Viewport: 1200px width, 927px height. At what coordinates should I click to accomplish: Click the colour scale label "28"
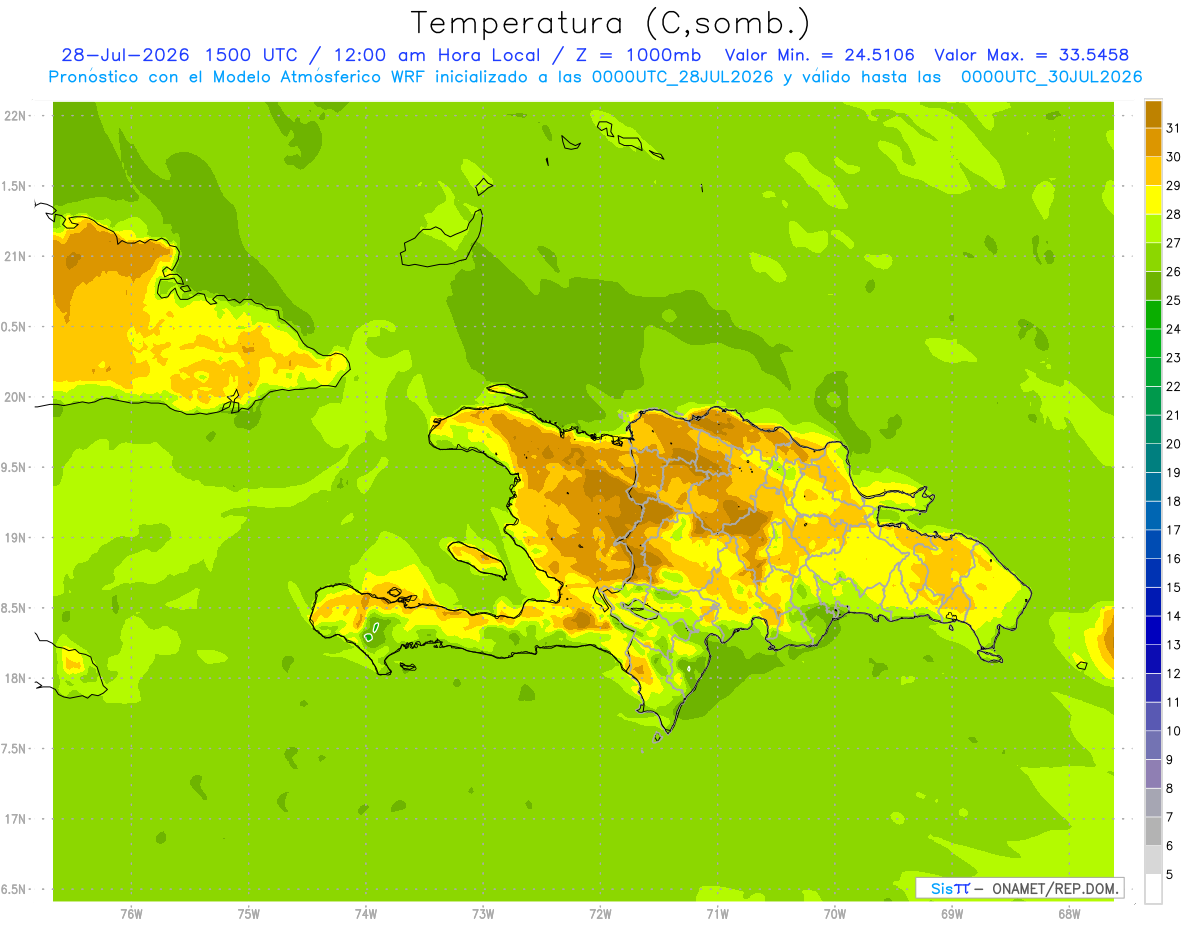[x=1173, y=213]
